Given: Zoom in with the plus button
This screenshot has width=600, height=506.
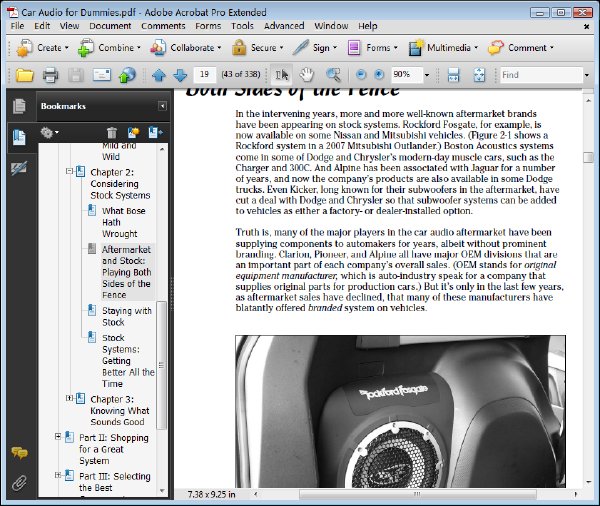Looking at the screenshot, I should click(378, 75).
